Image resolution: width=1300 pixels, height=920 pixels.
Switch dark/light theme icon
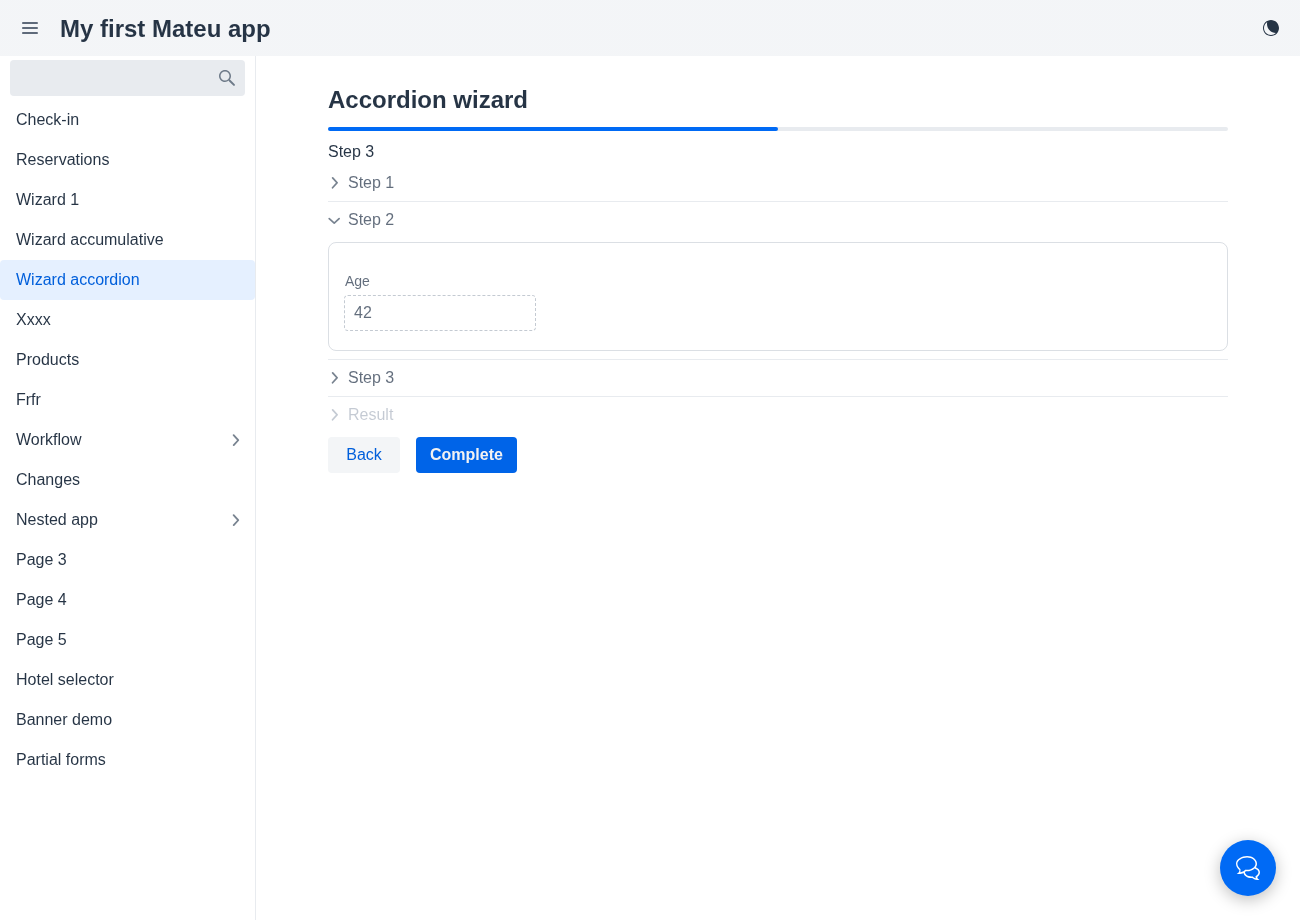tap(1271, 28)
